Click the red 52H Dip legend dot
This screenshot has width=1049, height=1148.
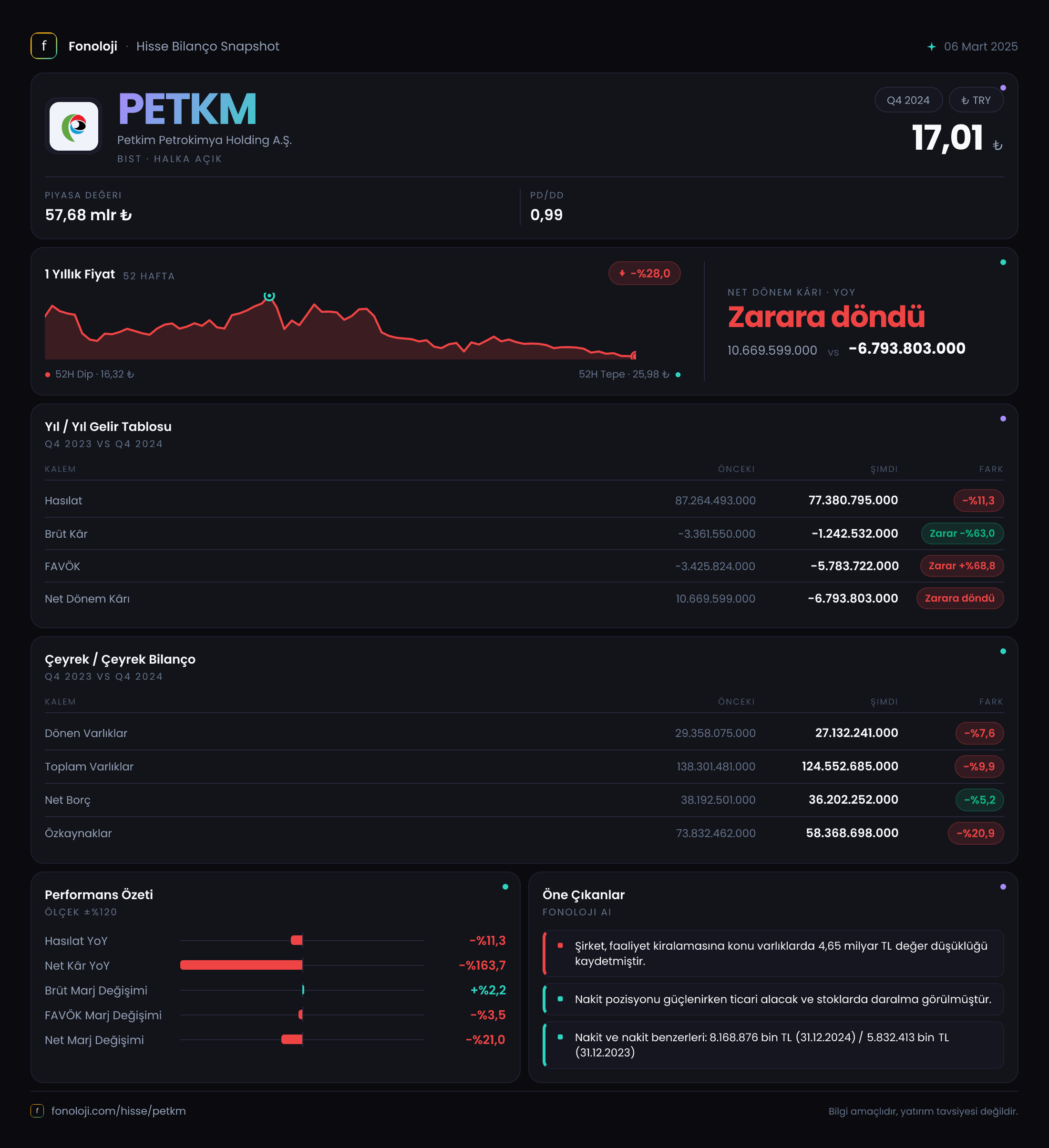[x=48, y=374]
